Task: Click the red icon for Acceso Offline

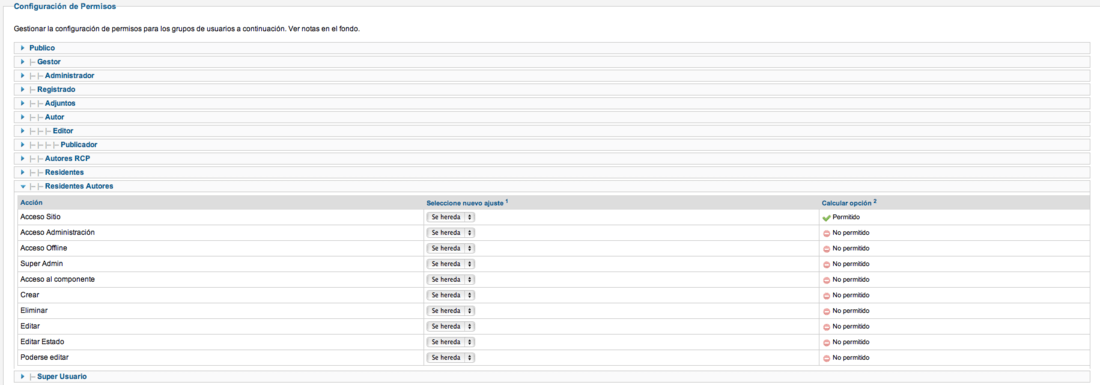Action: pos(826,249)
